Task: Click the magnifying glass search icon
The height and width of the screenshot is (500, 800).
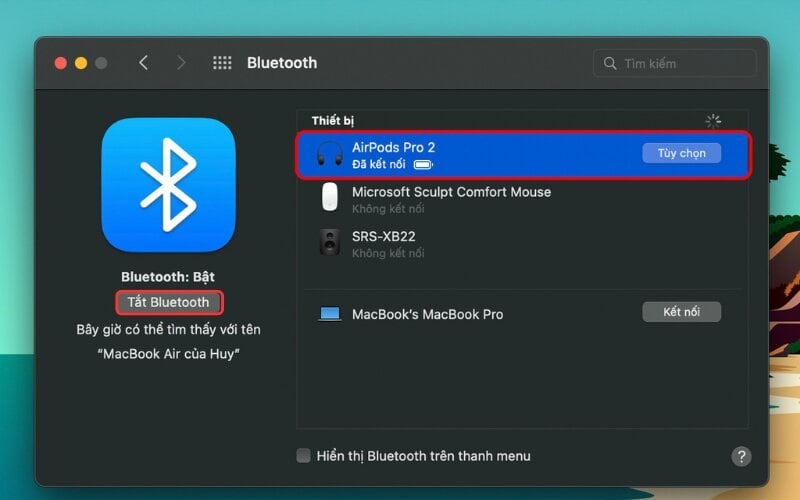Action: pos(610,63)
